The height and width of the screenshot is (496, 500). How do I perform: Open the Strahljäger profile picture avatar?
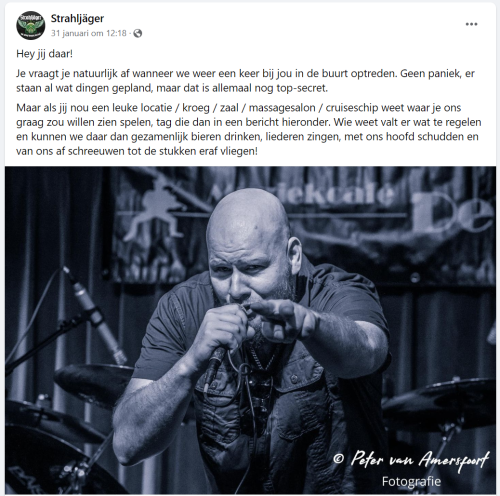31,25
